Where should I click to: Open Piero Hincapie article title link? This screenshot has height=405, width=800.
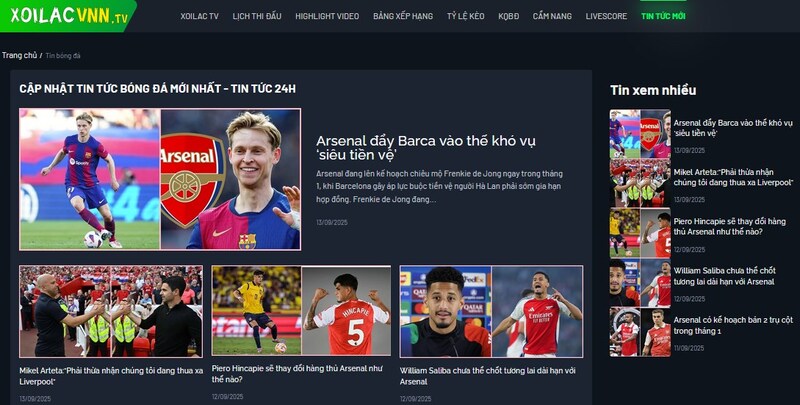coord(297,374)
